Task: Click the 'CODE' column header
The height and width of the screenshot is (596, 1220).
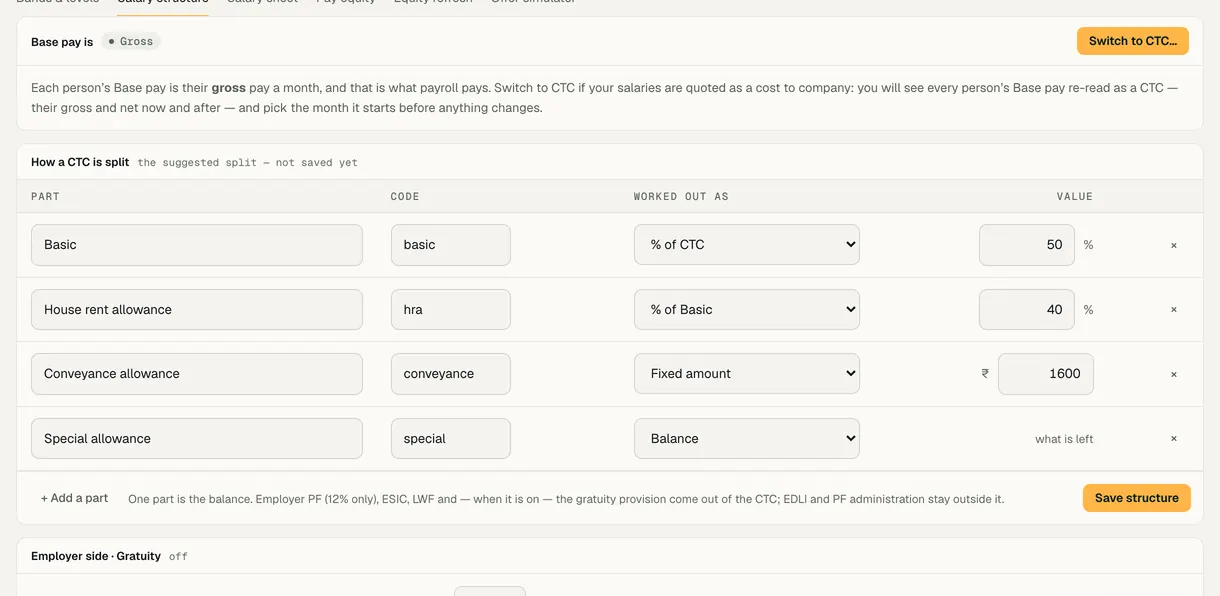Action: [x=405, y=197]
